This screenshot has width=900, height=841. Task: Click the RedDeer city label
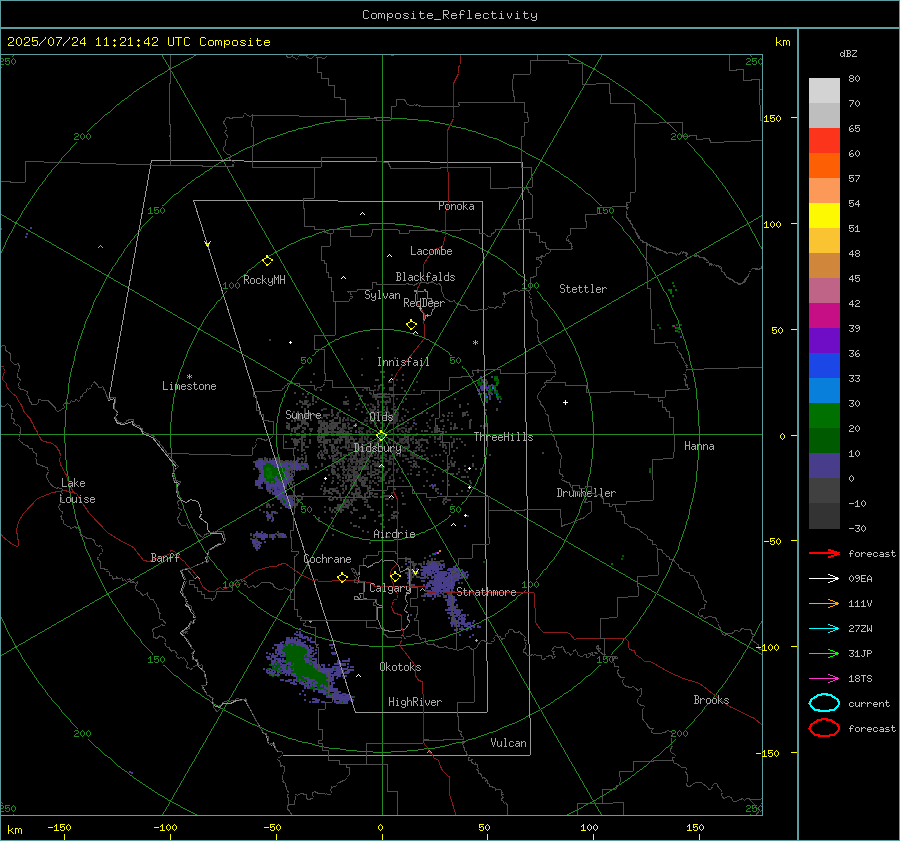[x=424, y=303]
